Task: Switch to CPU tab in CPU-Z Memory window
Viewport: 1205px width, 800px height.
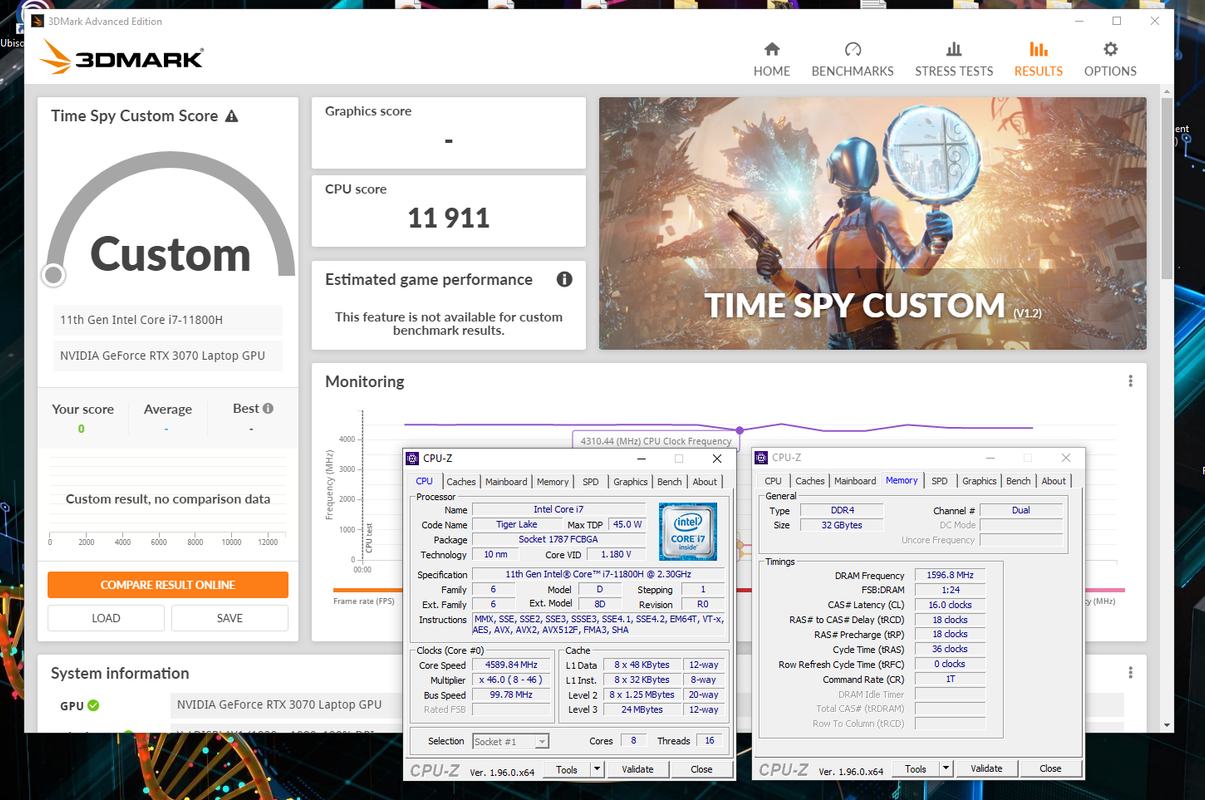Action: 773,481
